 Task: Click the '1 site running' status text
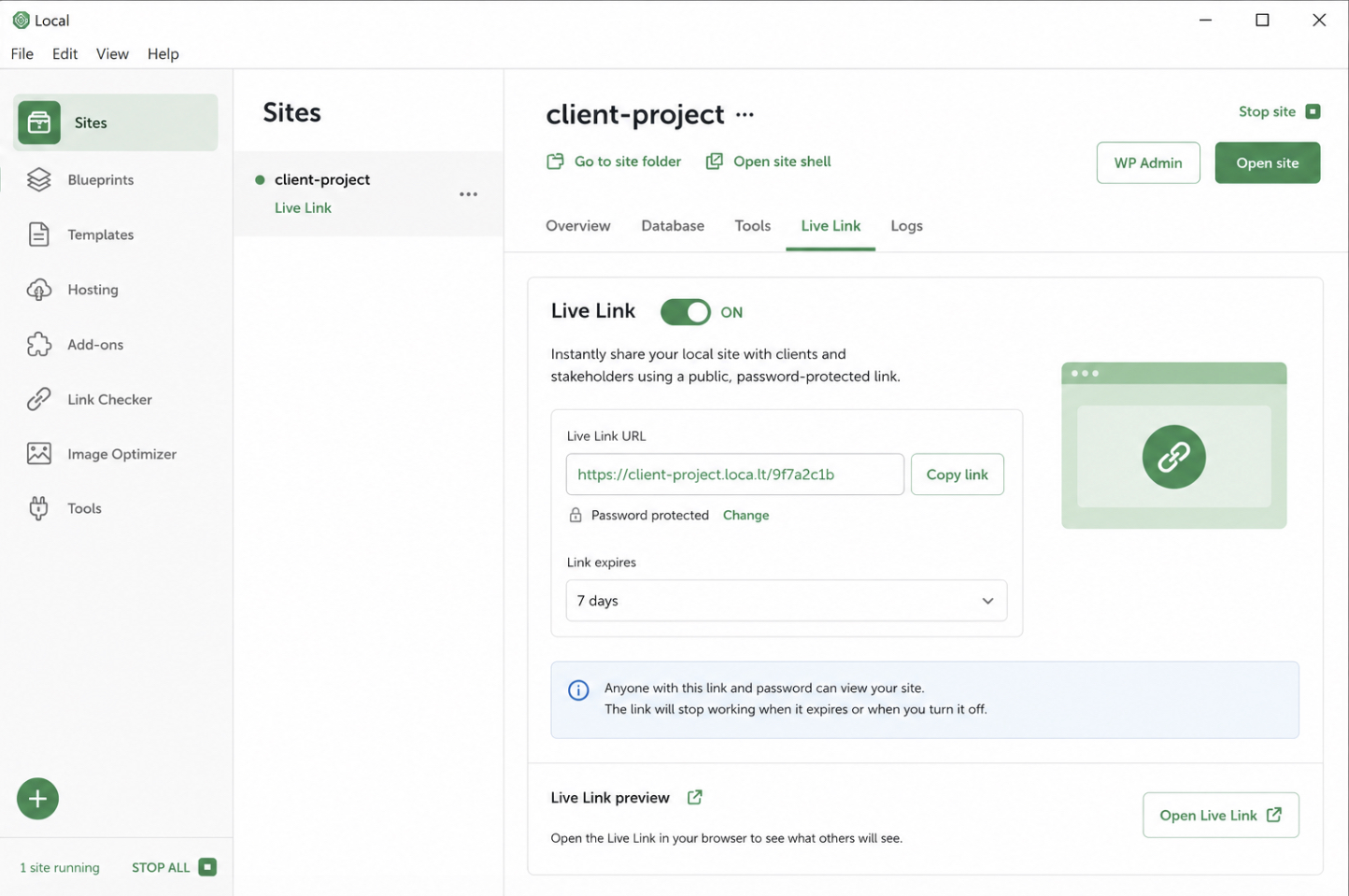(x=60, y=867)
